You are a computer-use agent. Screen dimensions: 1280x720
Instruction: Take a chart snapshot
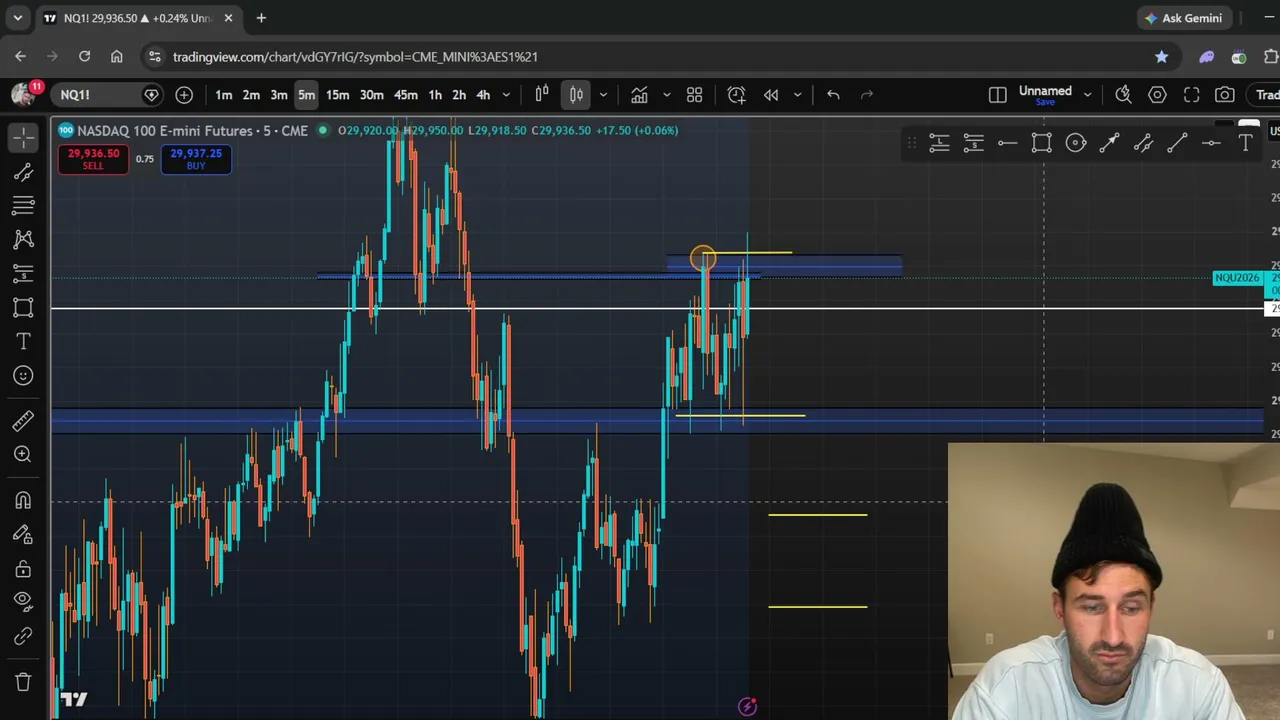click(1225, 95)
